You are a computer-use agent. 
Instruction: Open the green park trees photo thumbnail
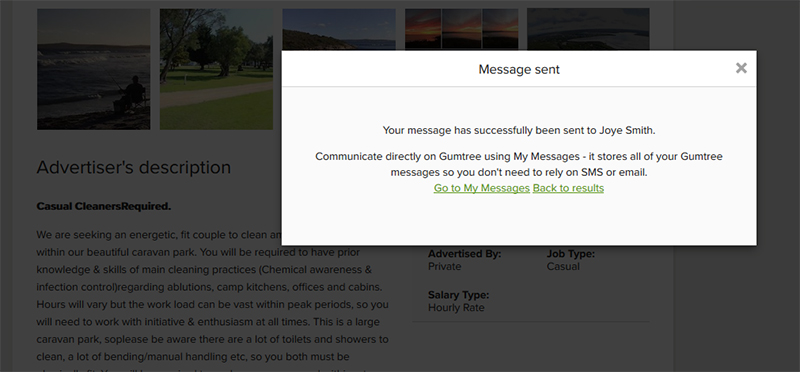pos(216,69)
